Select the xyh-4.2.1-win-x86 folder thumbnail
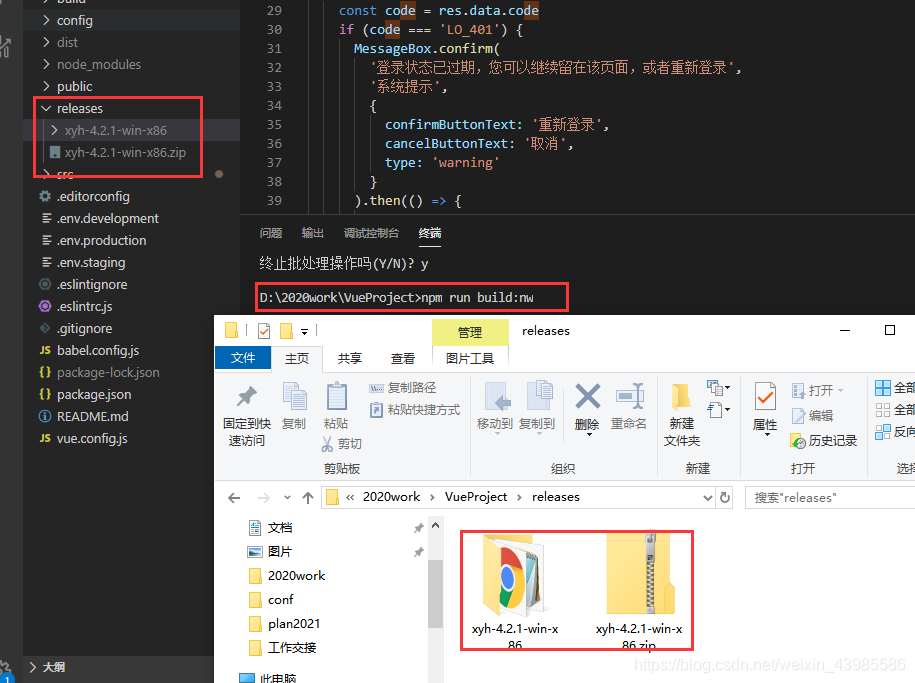915x683 pixels. click(515, 591)
